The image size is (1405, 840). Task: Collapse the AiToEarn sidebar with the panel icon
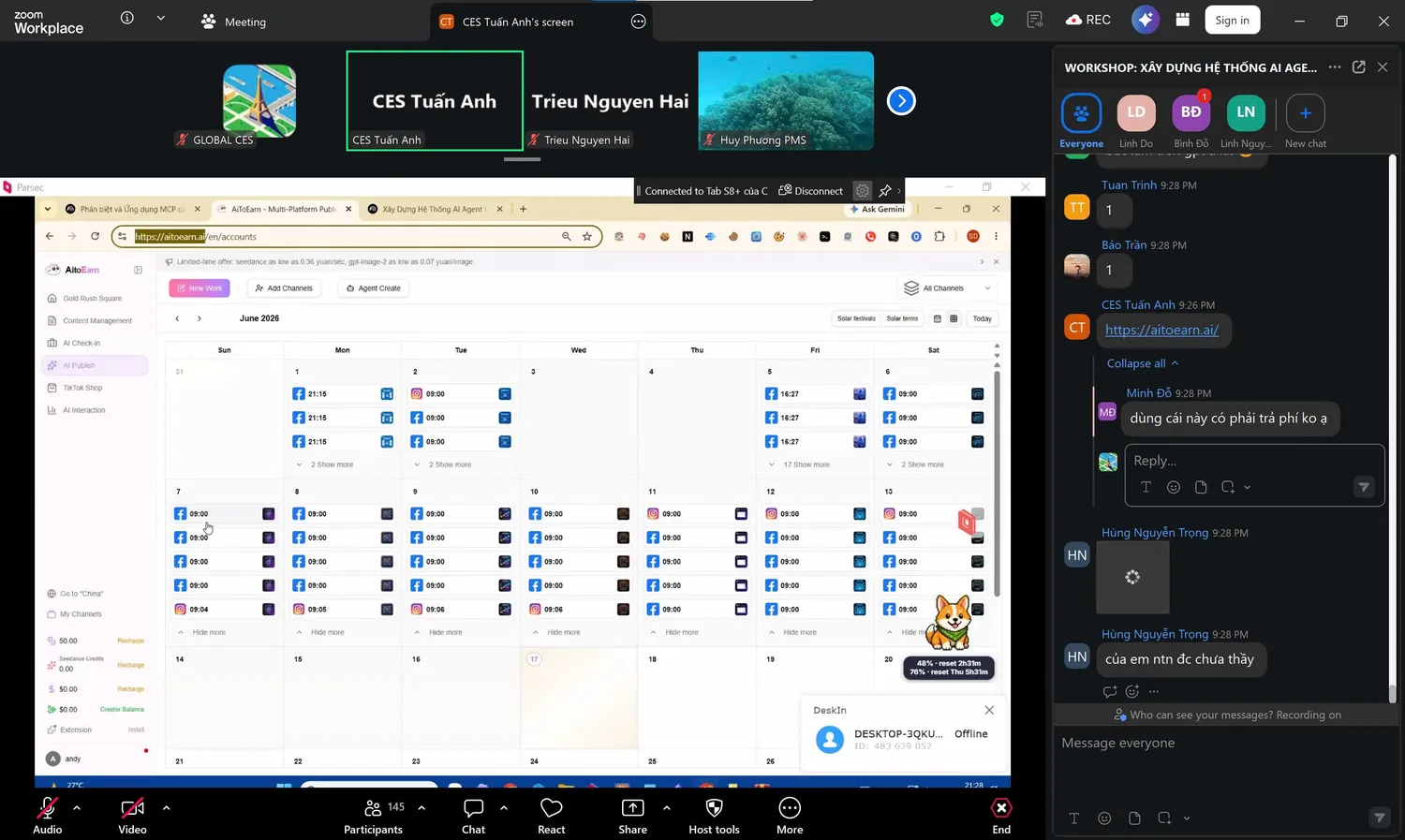pos(138,270)
